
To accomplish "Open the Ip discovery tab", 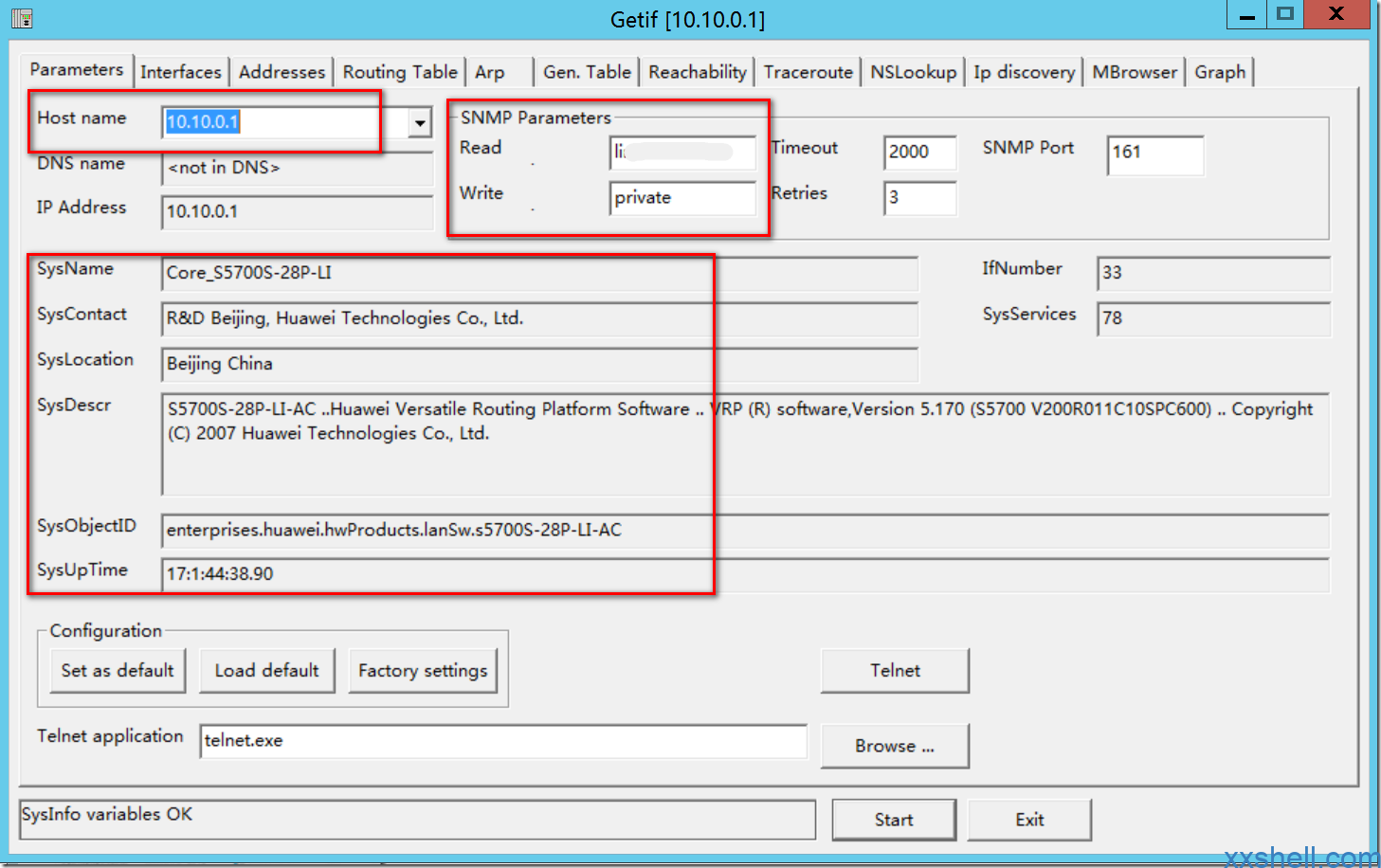I will tap(1025, 72).
